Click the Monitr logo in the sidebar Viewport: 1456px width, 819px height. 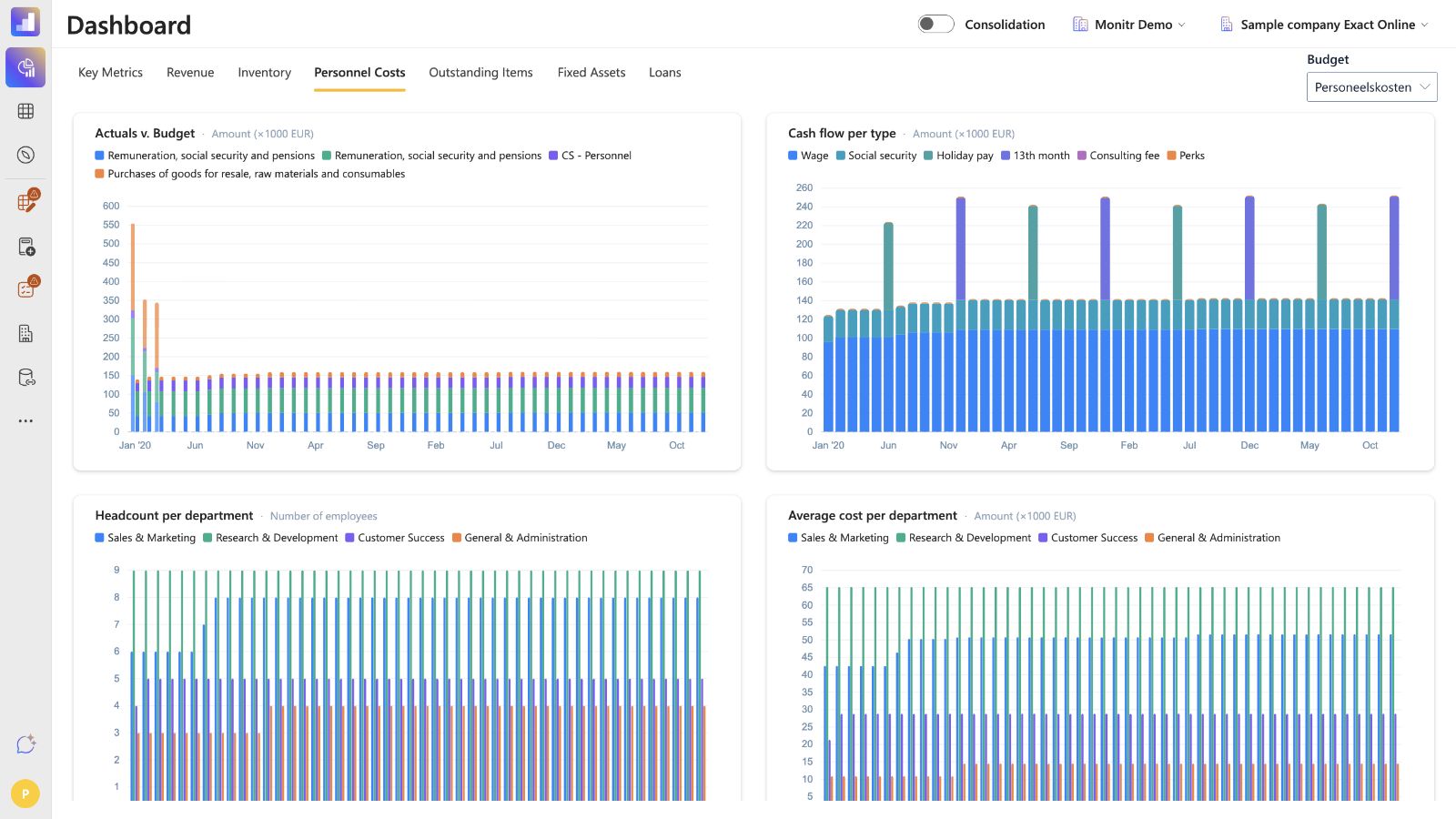click(x=25, y=22)
